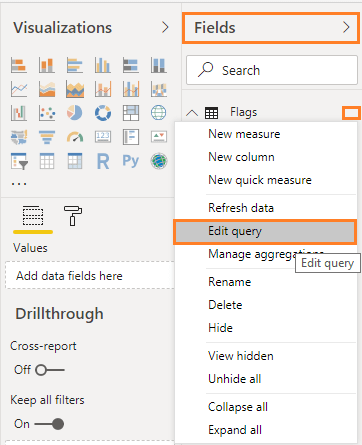362x445 pixels.
Task: Focus the Fields Search box
Action: [x=272, y=70]
